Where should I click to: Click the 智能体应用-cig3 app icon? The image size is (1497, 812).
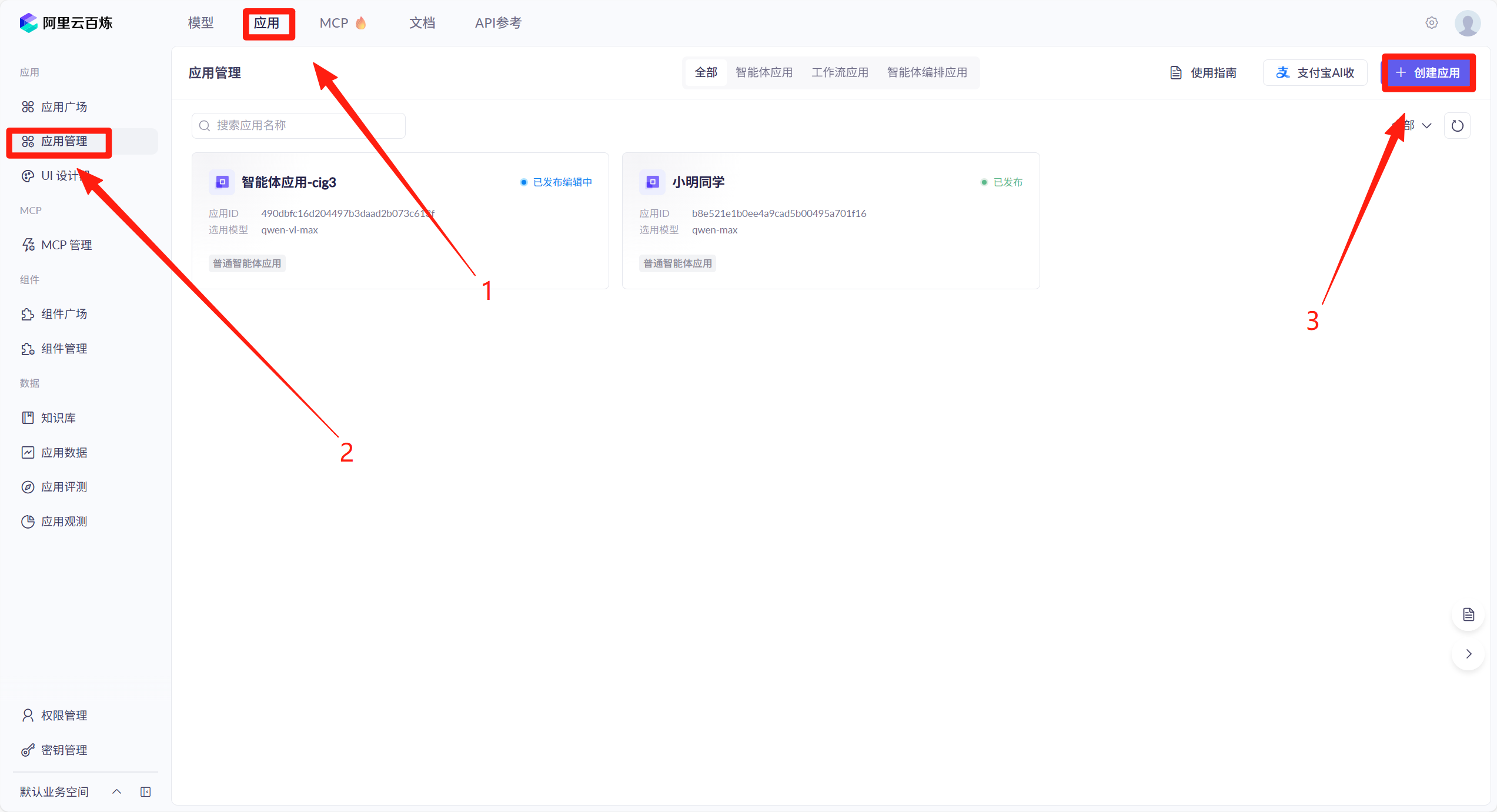point(222,182)
